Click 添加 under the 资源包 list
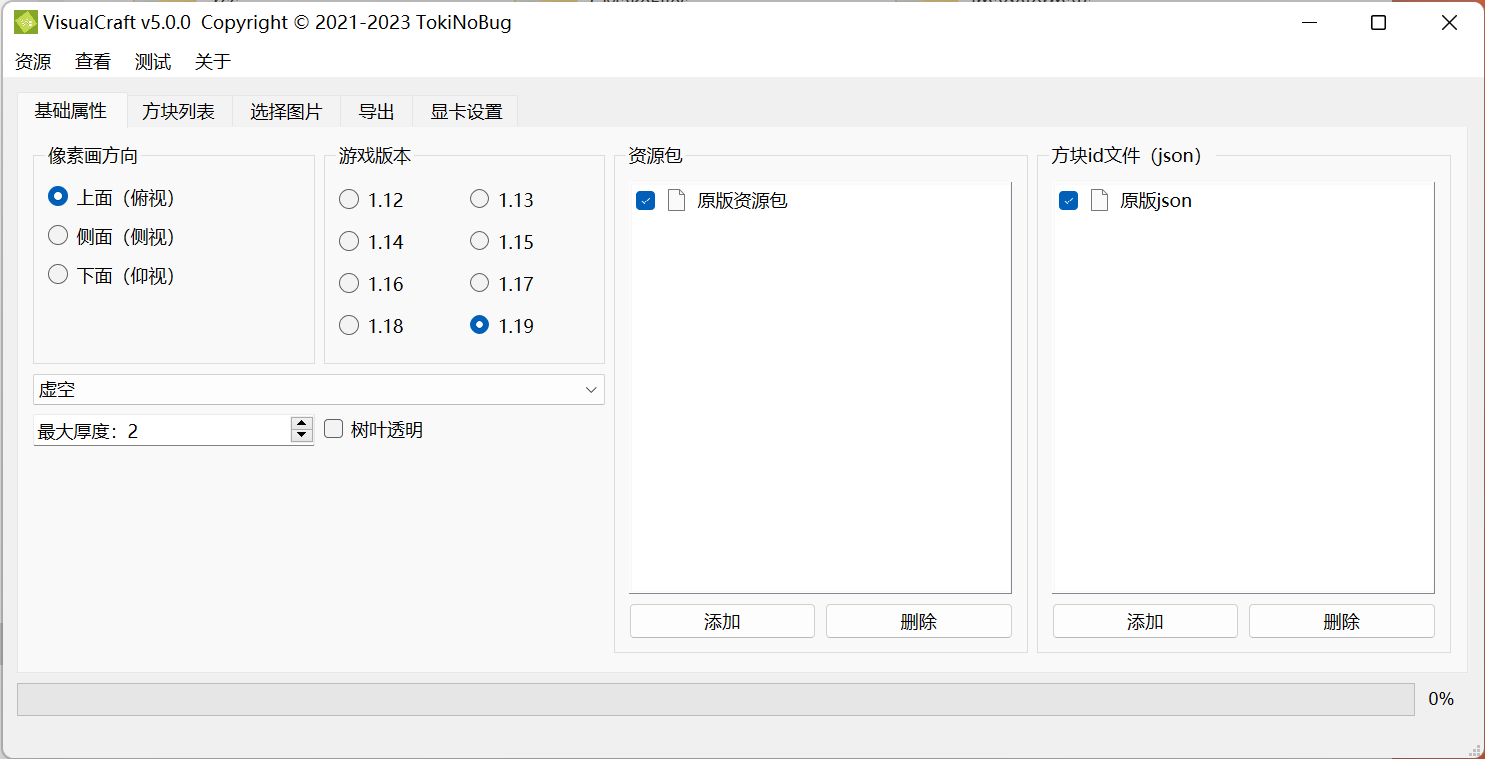 [x=722, y=621]
